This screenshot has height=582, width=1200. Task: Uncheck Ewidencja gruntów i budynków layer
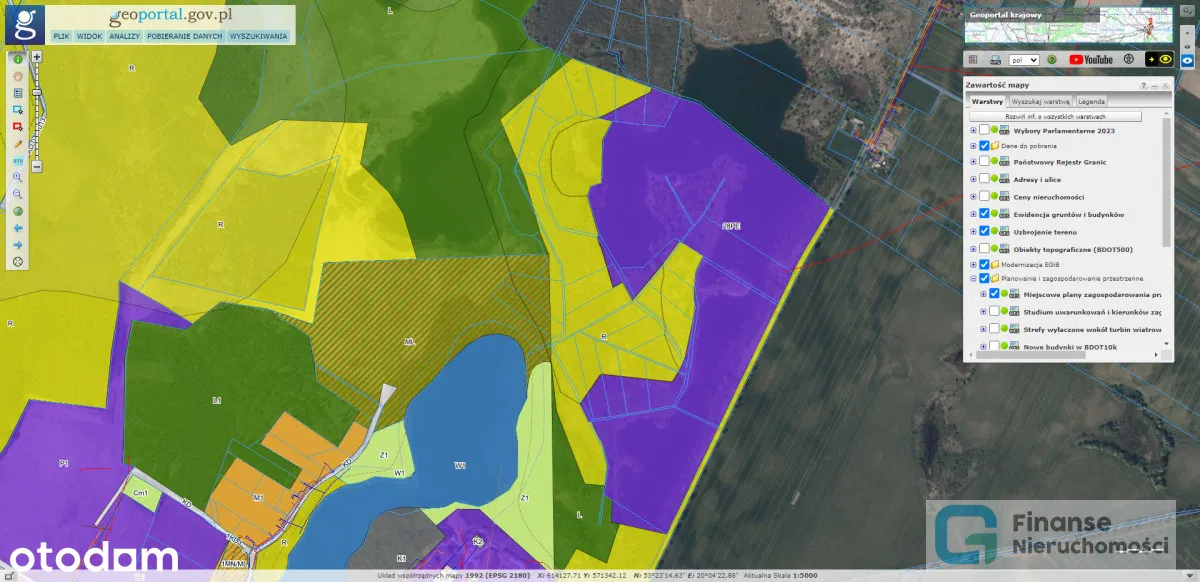(984, 214)
